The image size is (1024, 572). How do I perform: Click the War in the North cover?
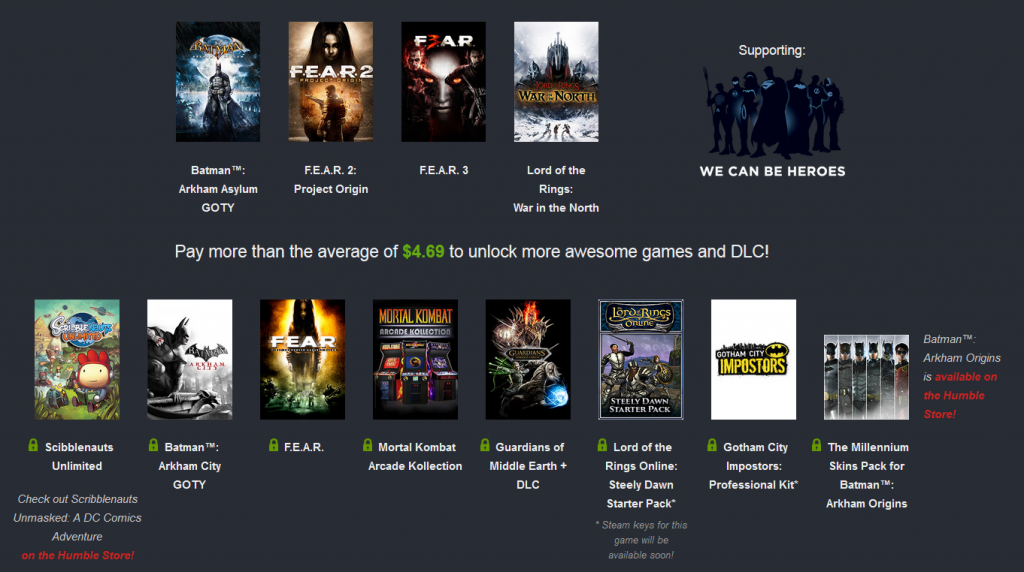tap(556, 82)
